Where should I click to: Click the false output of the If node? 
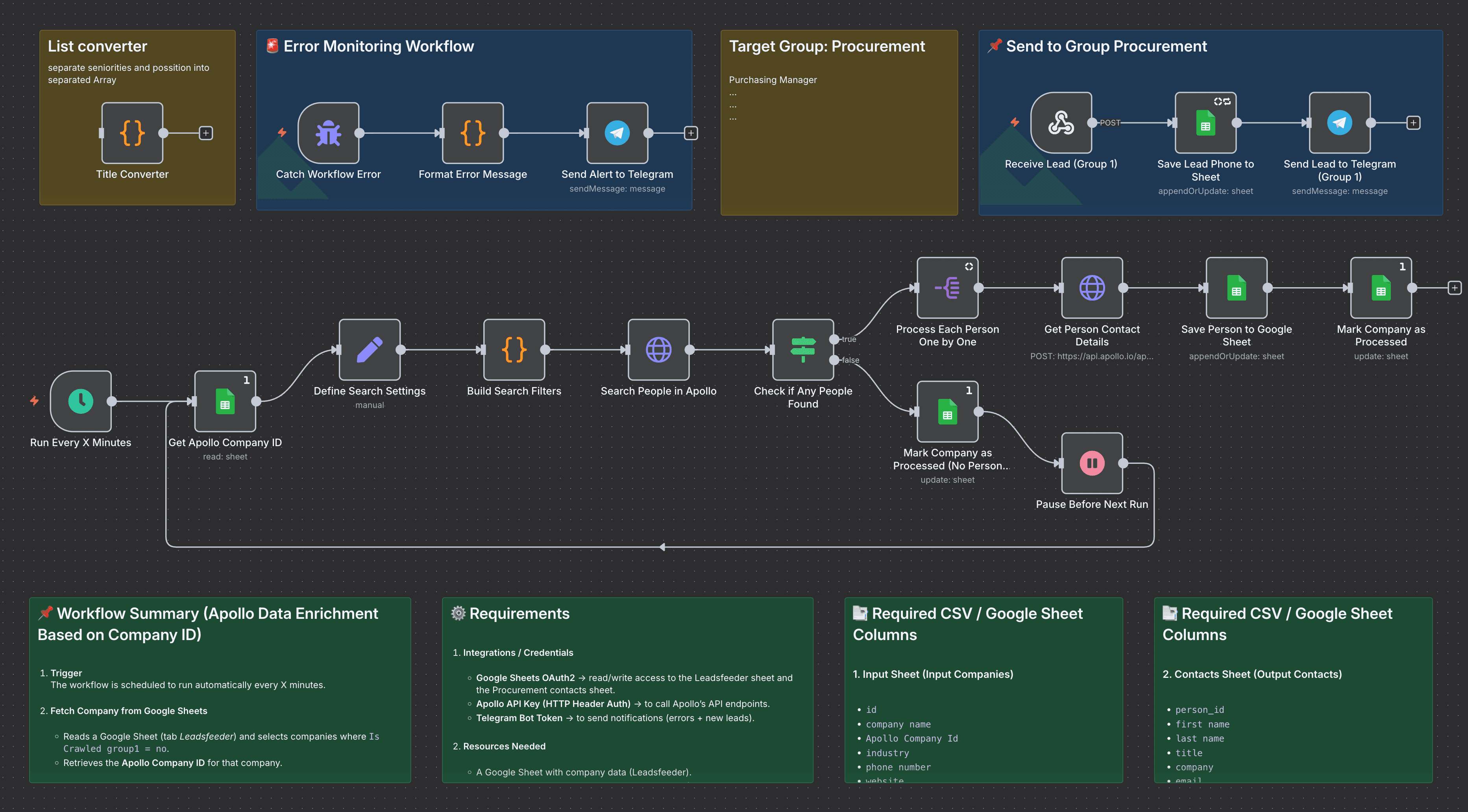click(x=834, y=360)
